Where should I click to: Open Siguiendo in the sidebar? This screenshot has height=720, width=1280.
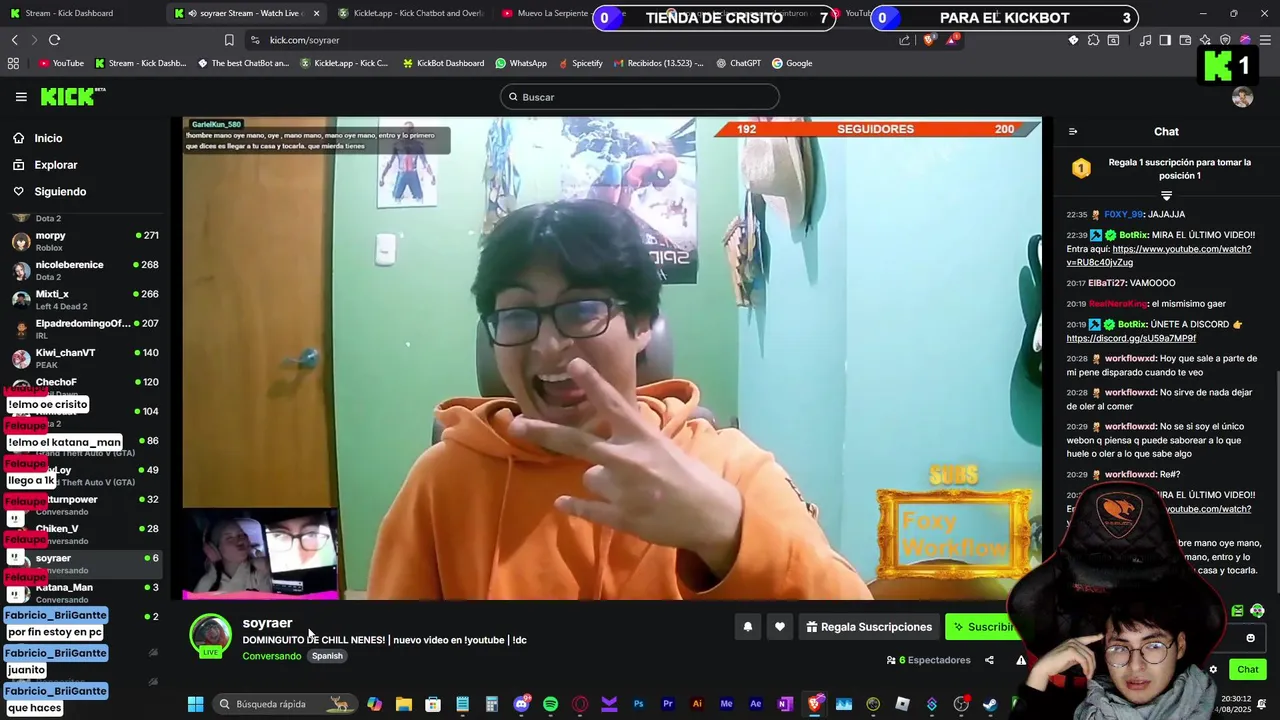(60, 191)
